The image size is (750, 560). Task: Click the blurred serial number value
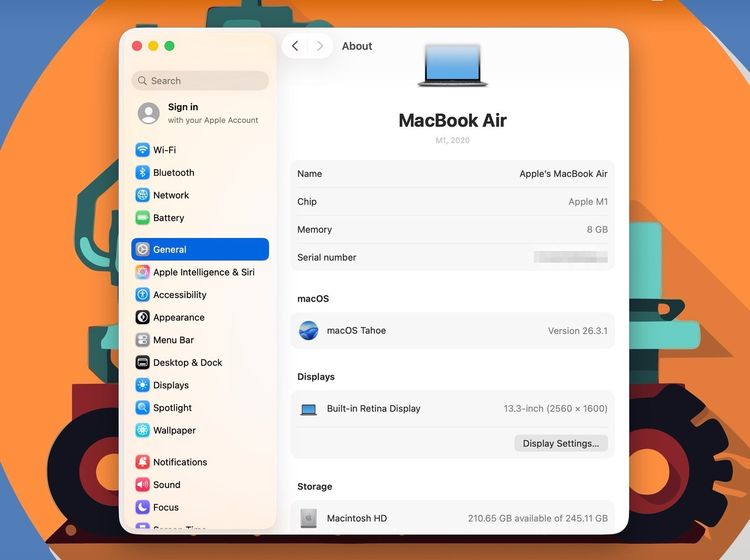click(x=571, y=257)
